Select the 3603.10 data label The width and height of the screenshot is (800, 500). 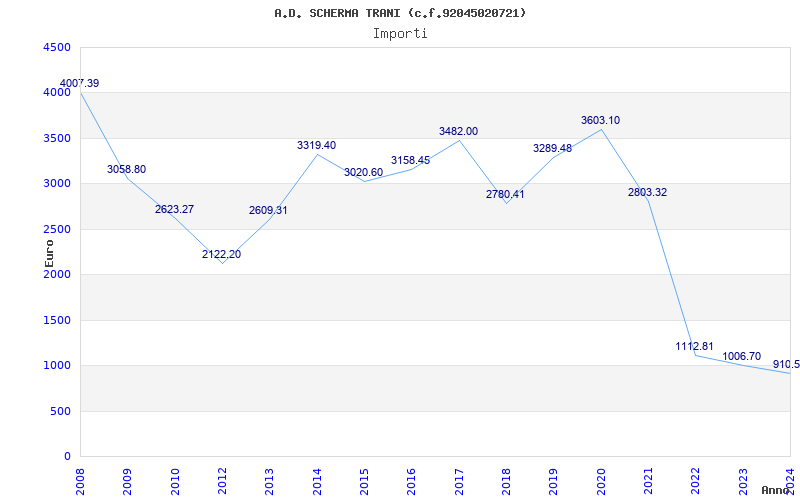(601, 120)
